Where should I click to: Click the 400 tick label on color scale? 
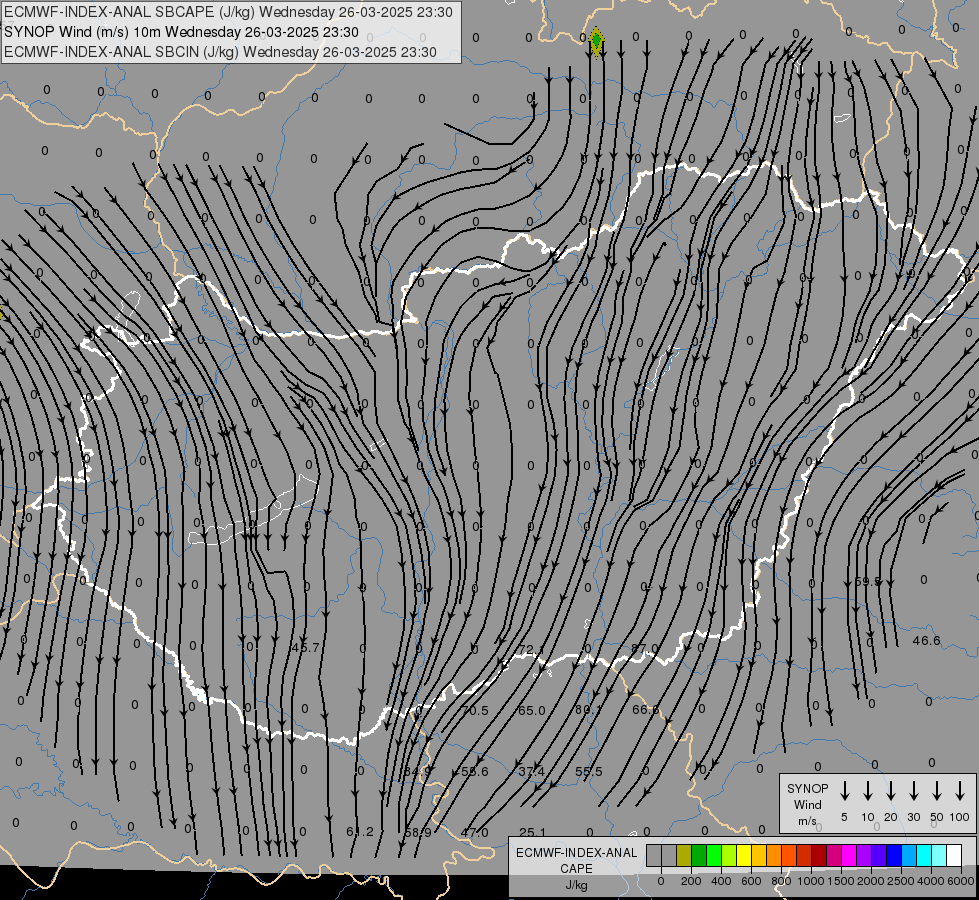[721, 881]
